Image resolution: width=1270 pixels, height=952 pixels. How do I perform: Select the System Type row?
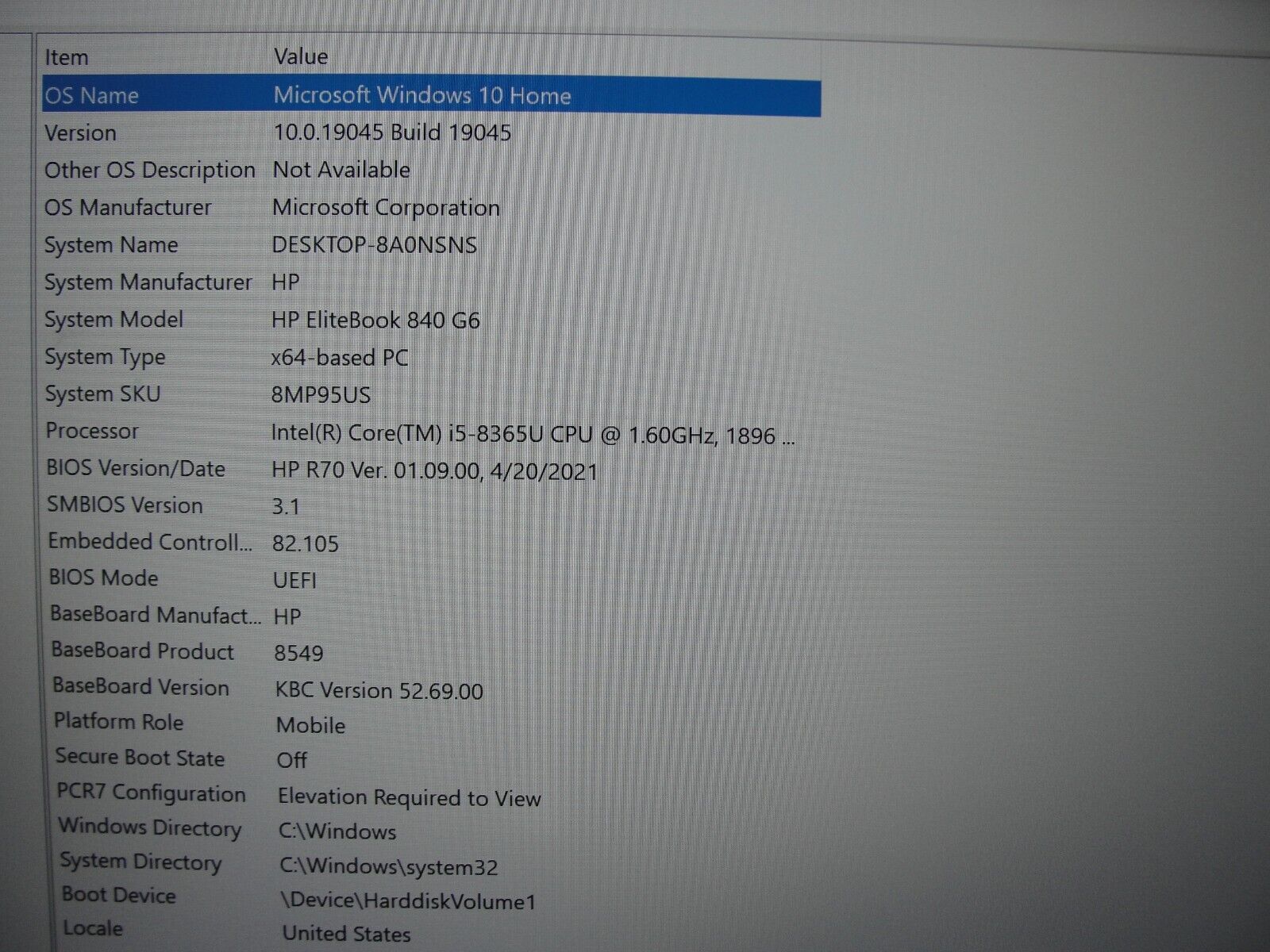click(105, 358)
